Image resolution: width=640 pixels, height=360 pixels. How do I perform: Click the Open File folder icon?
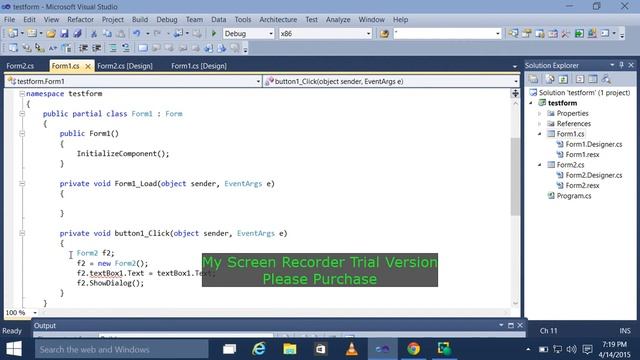[x=51, y=33]
